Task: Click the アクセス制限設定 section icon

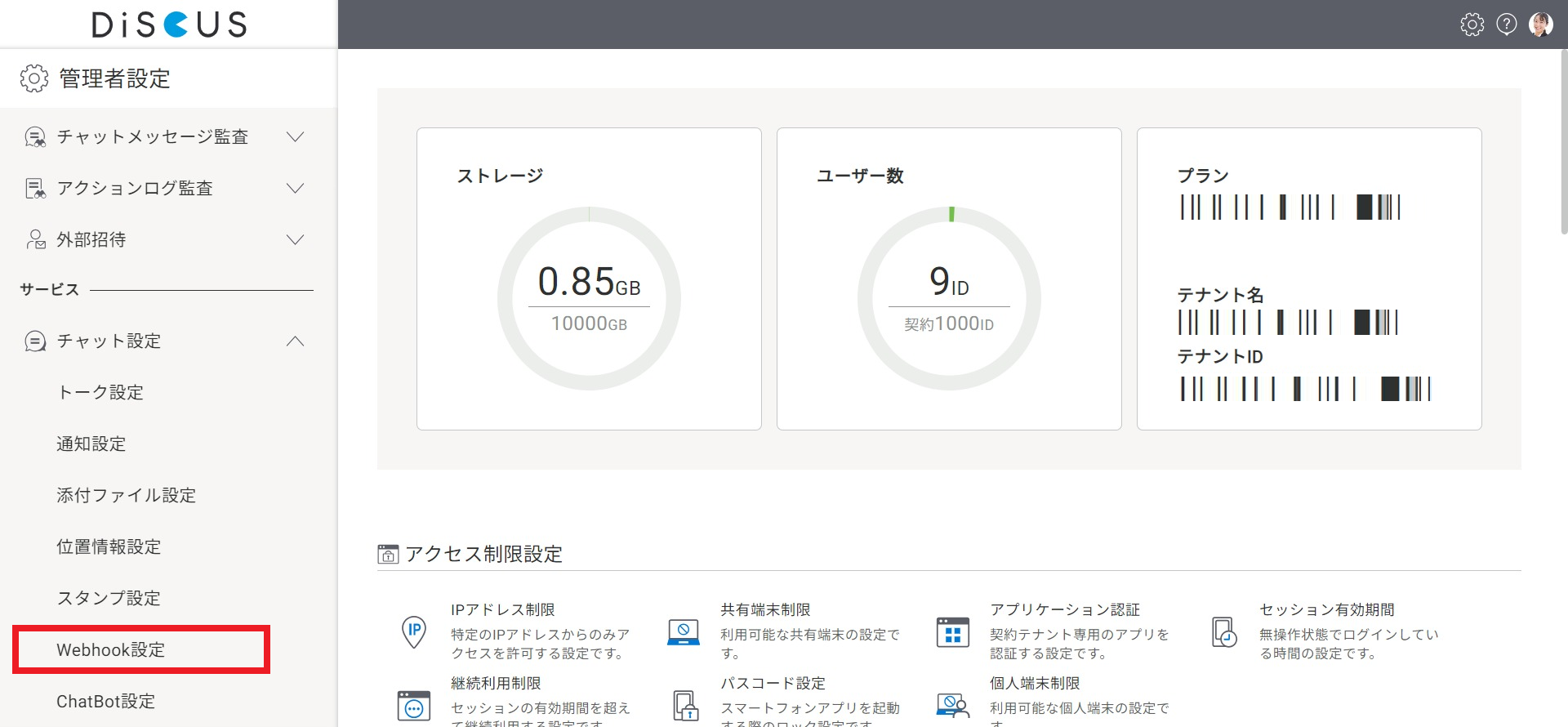Action: pyautogui.click(x=388, y=555)
